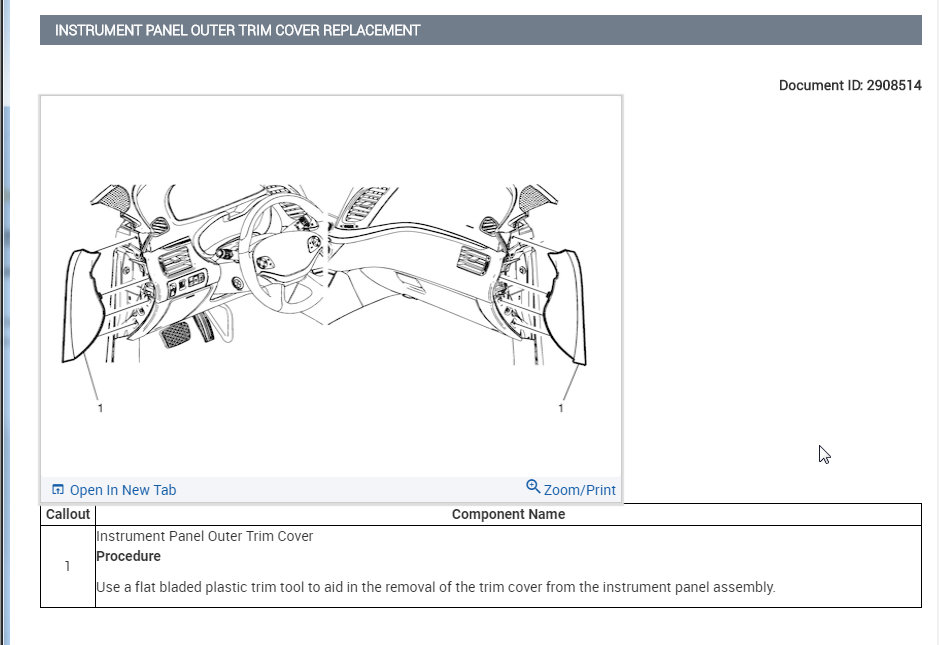Click callout number 1 in the table row
This screenshot has height=645, width=939.
pyautogui.click(x=66, y=566)
